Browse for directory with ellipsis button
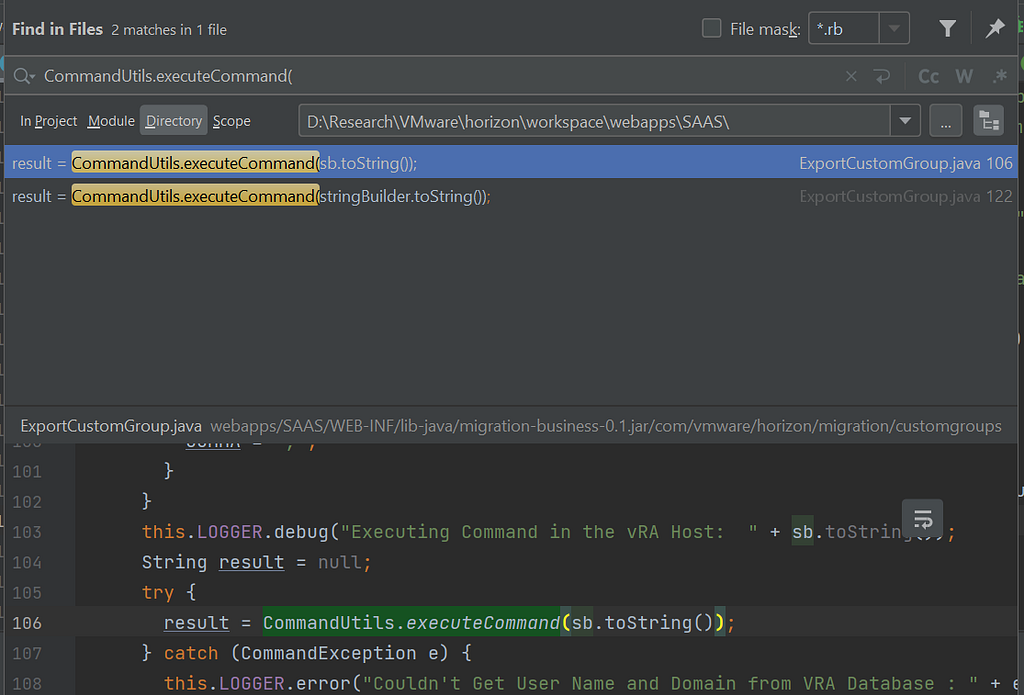The height and width of the screenshot is (695, 1024). tap(946, 121)
